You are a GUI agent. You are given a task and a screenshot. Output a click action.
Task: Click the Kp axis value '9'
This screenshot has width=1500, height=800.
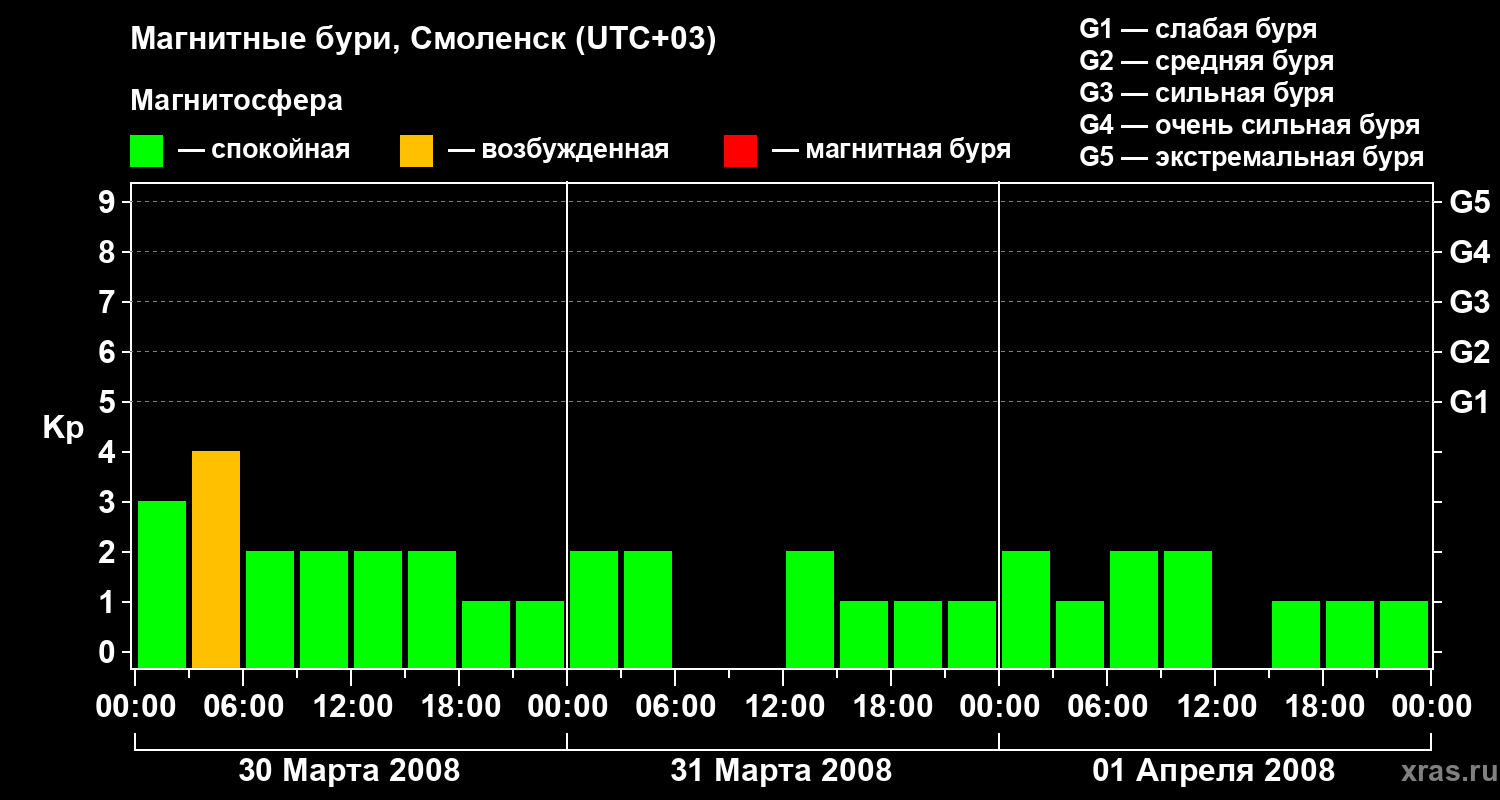109,202
